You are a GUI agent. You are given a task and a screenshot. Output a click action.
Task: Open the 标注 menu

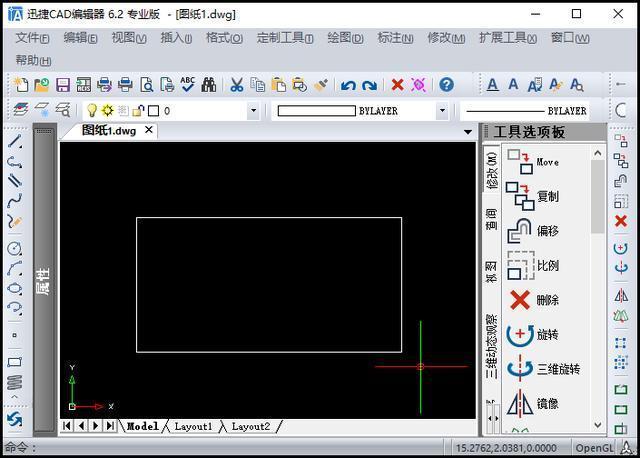click(x=395, y=38)
